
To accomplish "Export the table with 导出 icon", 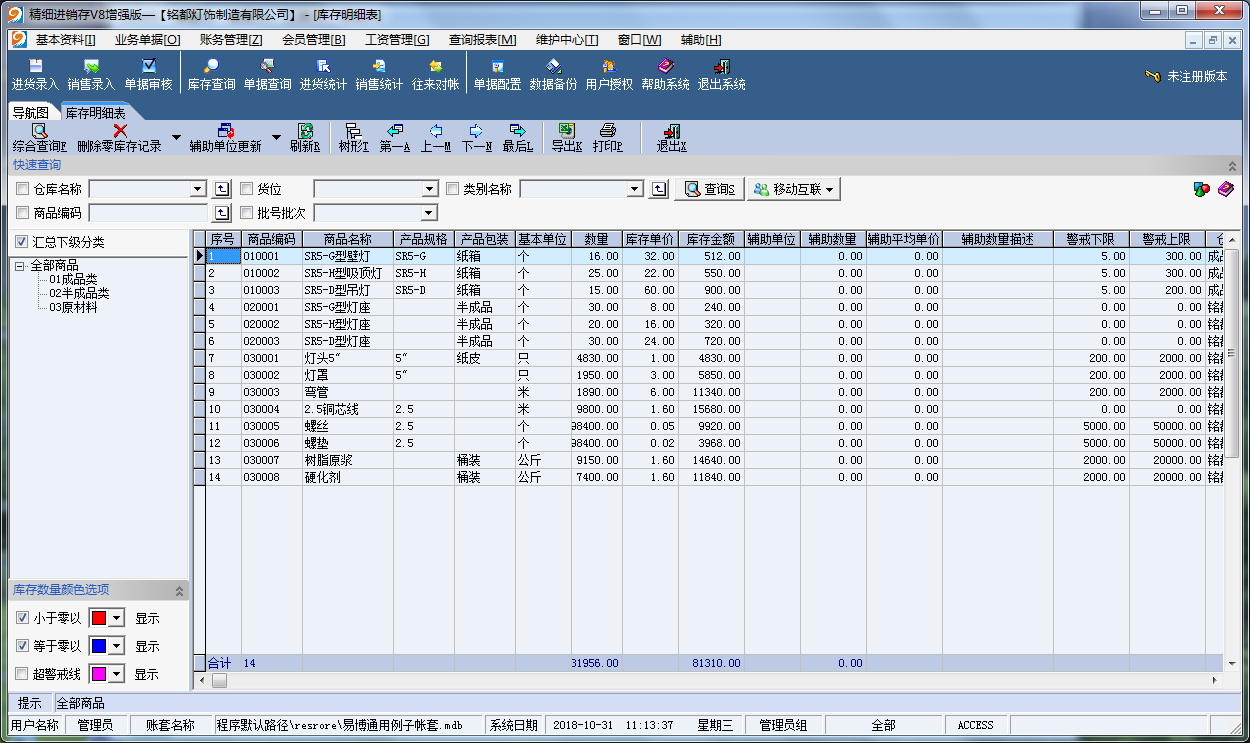I will click(x=566, y=138).
